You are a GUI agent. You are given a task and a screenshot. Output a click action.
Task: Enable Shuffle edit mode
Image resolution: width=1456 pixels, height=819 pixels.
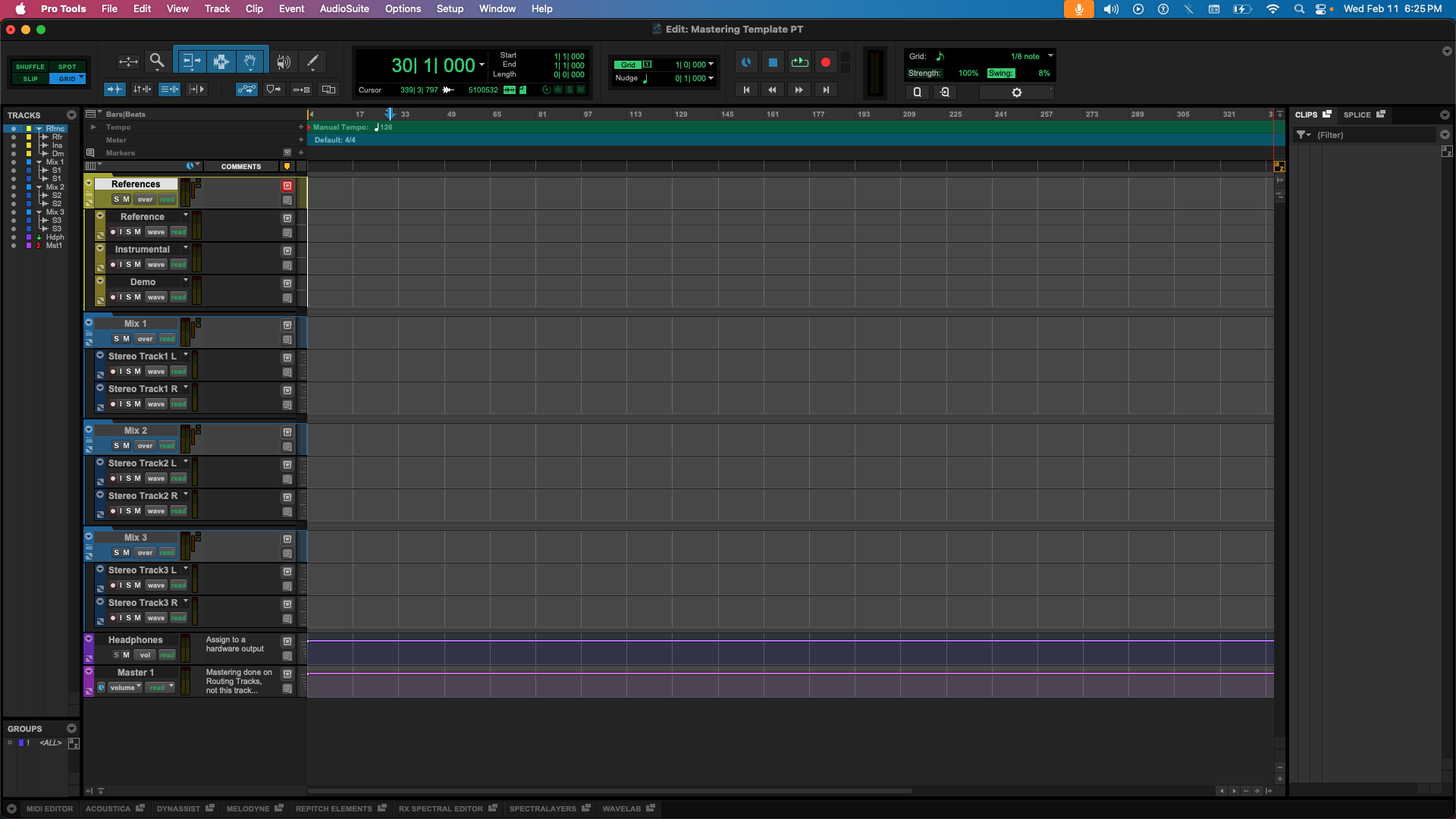click(x=30, y=67)
